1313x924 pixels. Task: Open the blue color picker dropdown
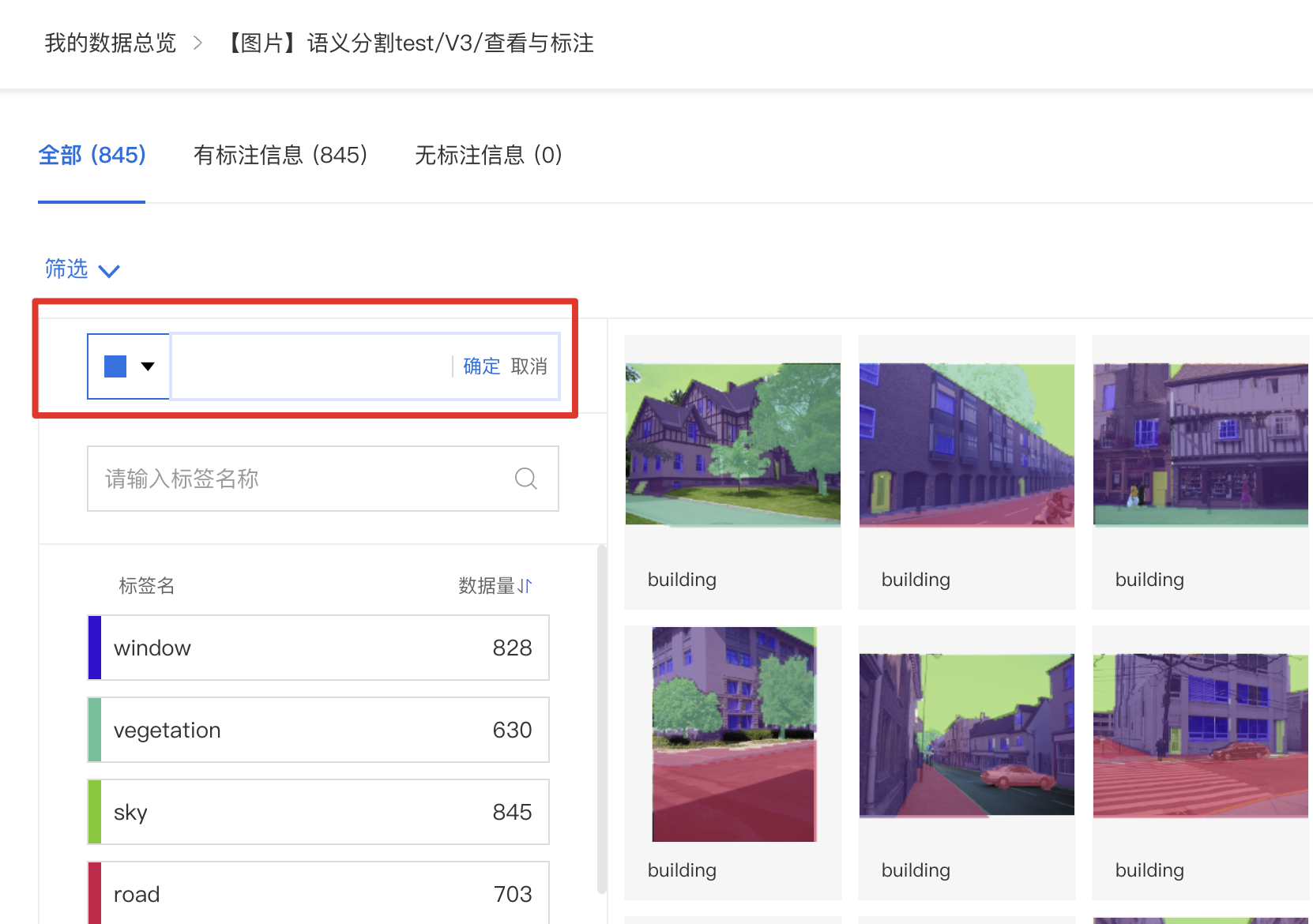tap(129, 366)
